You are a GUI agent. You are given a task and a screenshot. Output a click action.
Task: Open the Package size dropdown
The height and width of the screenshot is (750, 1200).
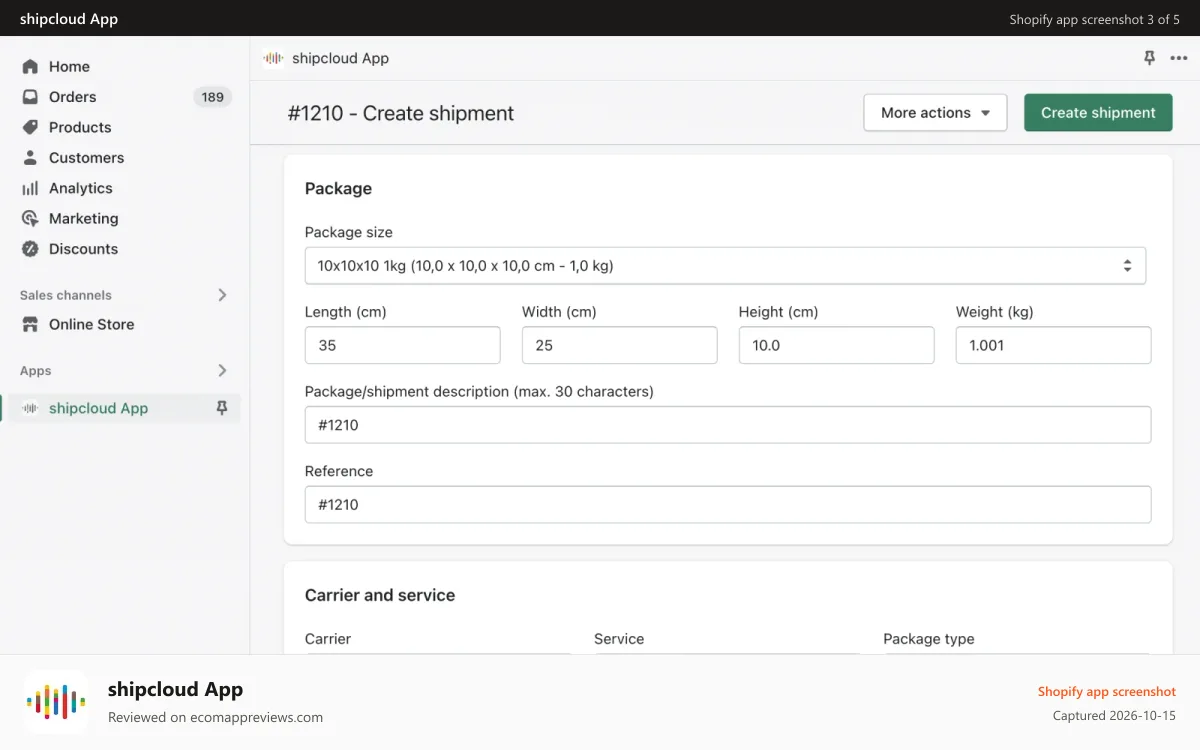[x=725, y=266]
